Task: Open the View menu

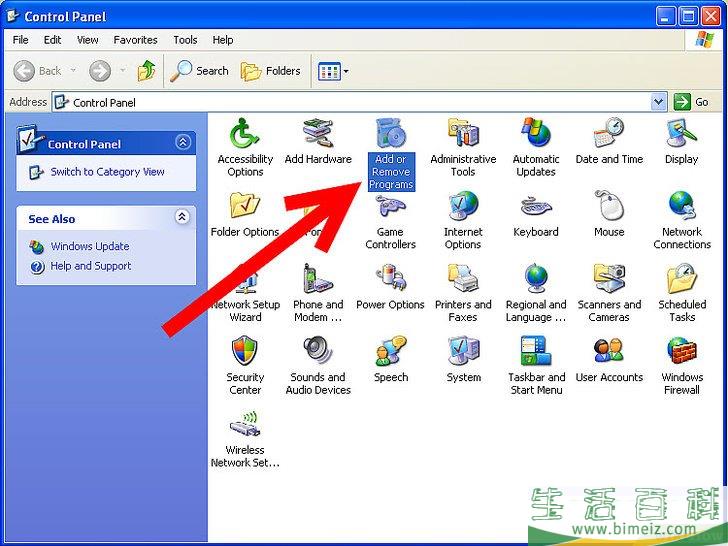Action: tap(87, 40)
